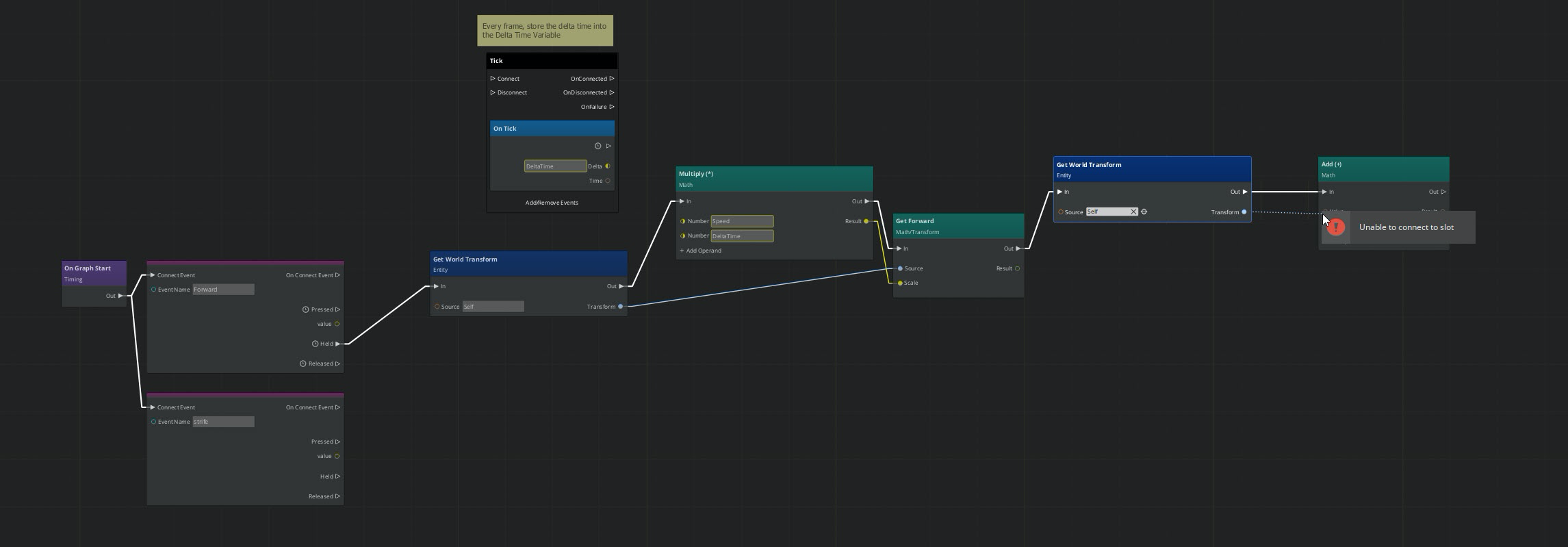
Task: Clear the Self source in selected Get World Transform
Action: pyautogui.click(x=1133, y=212)
